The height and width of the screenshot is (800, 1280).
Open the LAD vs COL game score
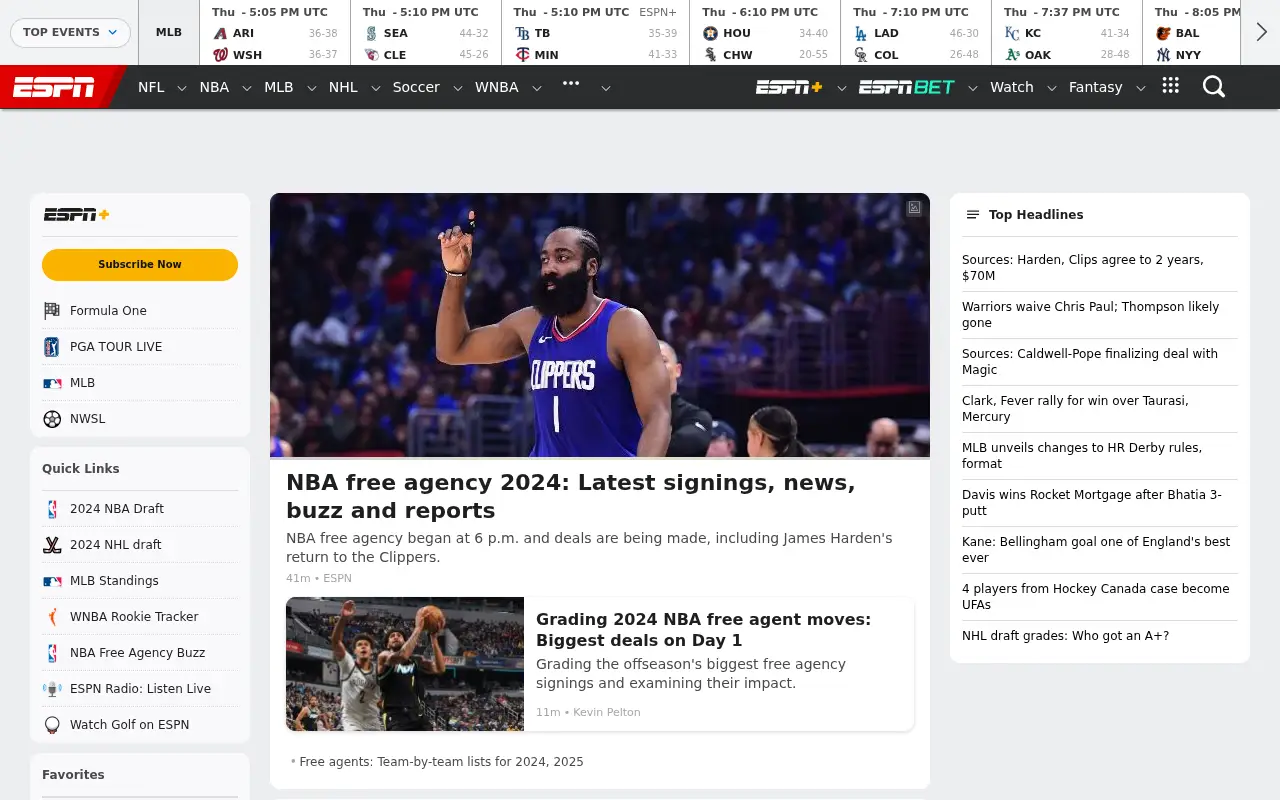click(916, 33)
